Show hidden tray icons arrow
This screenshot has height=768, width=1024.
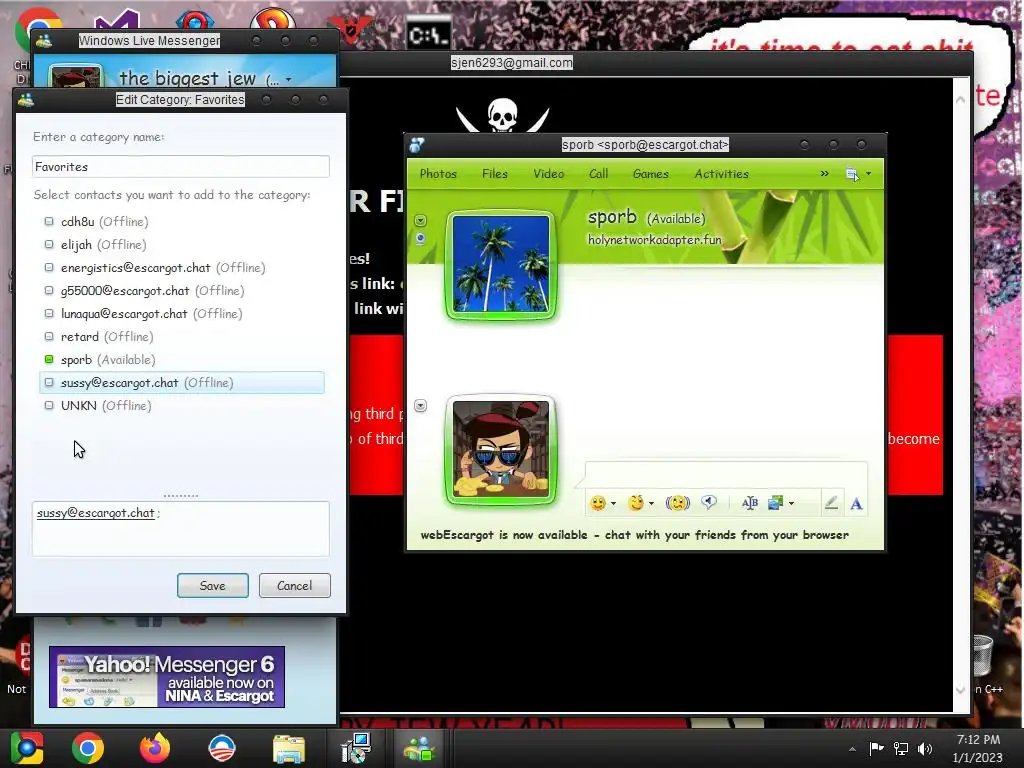click(x=852, y=749)
